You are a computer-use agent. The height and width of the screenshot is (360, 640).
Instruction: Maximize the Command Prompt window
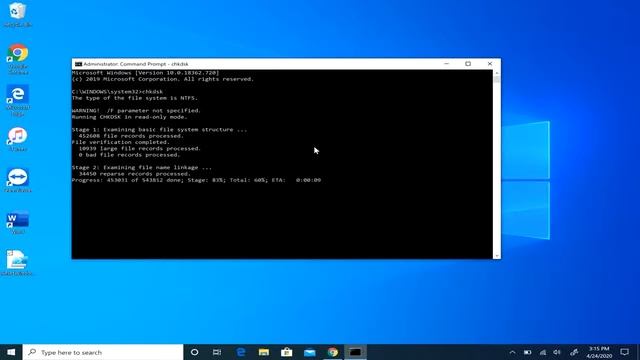[468, 64]
